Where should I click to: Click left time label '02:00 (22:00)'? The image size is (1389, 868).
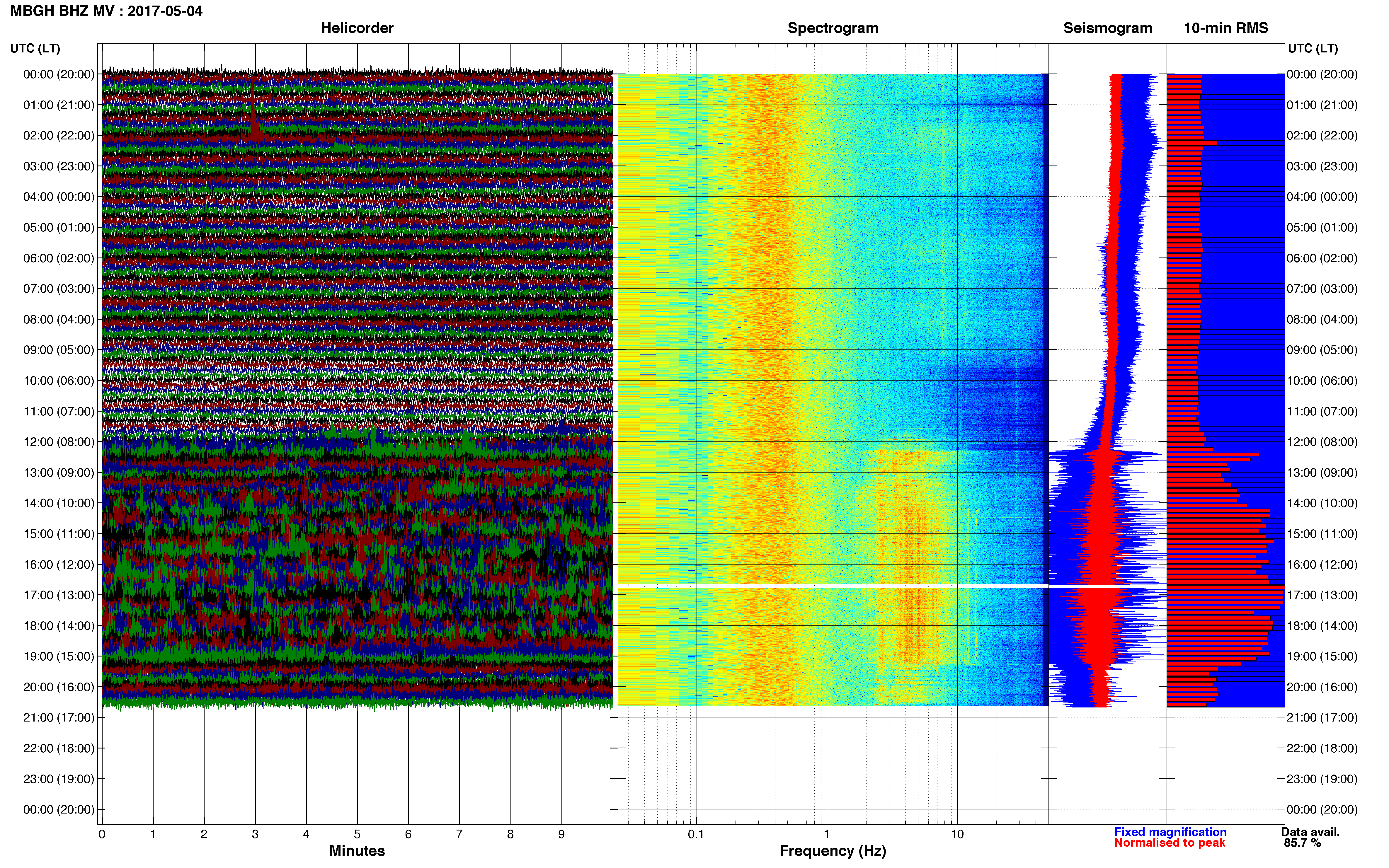tap(59, 135)
